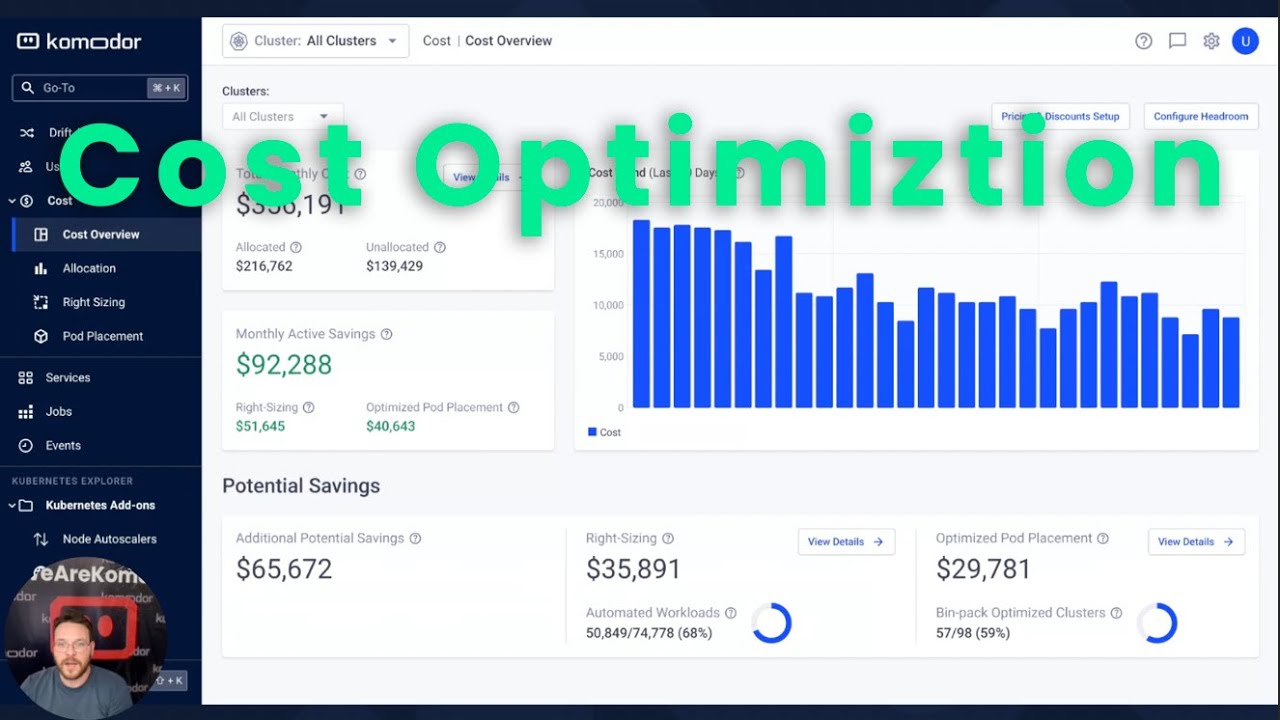
Task: Click the $65,672 potential savings value
Action: click(284, 569)
